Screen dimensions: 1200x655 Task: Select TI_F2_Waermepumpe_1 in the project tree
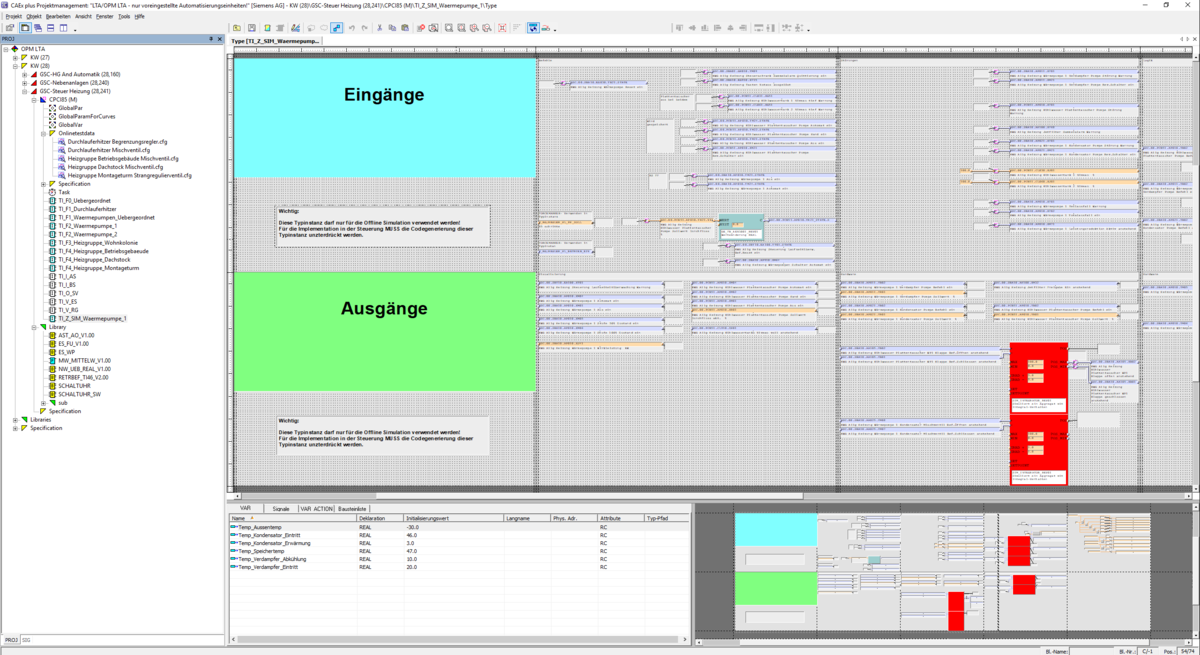[87, 226]
